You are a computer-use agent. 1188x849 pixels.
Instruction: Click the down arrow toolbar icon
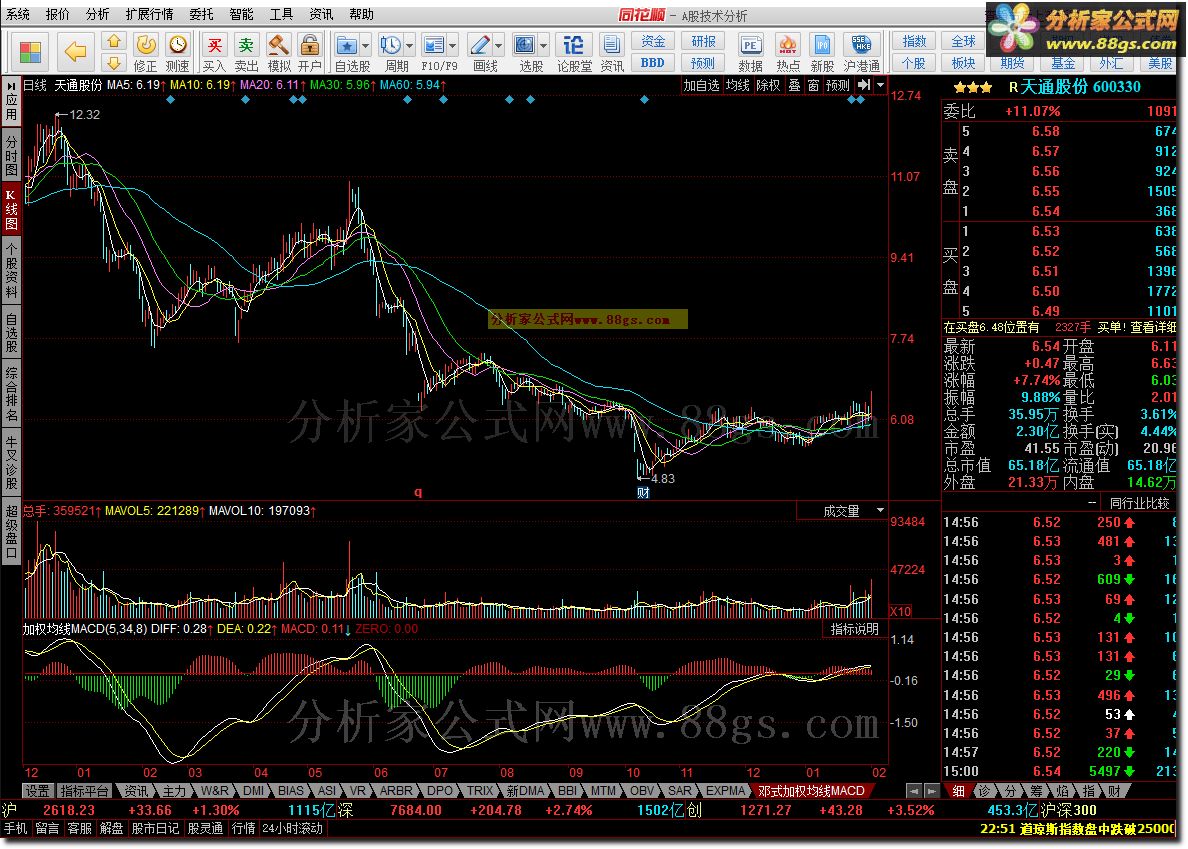pos(114,62)
